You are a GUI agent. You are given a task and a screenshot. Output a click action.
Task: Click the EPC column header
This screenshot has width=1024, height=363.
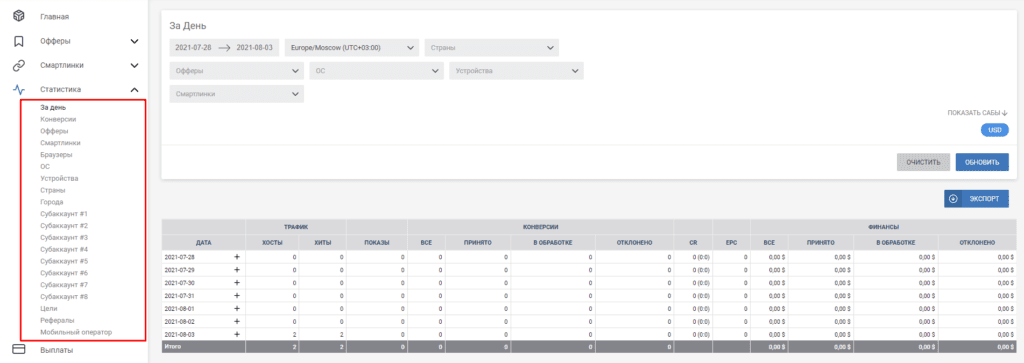tap(732, 243)
